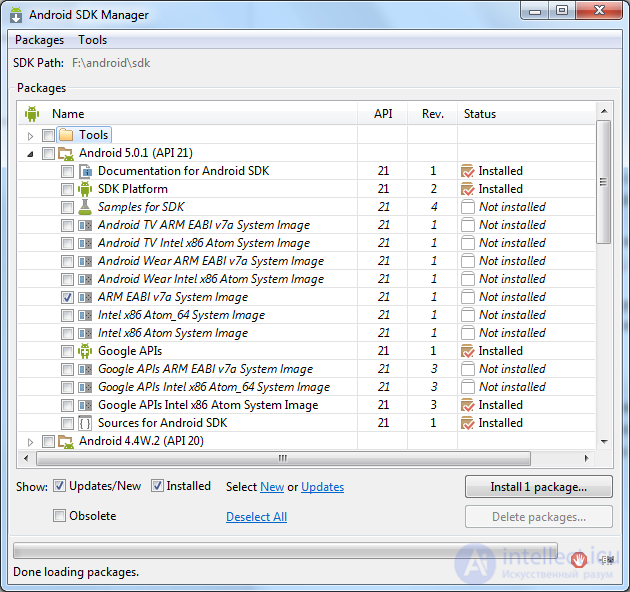
Task: Check the Intel x86 Atom_64 System Image checkbox
Action: (x=67, y=315)
